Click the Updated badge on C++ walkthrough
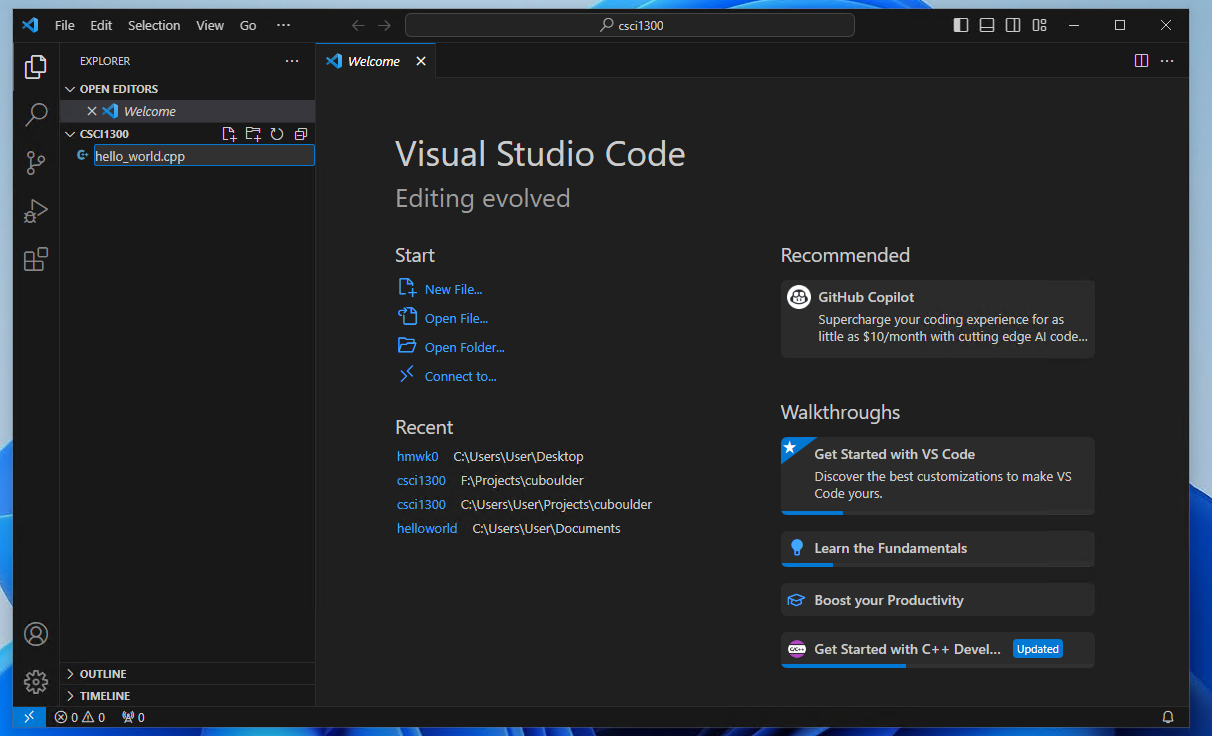 (x=1037, y=649)
